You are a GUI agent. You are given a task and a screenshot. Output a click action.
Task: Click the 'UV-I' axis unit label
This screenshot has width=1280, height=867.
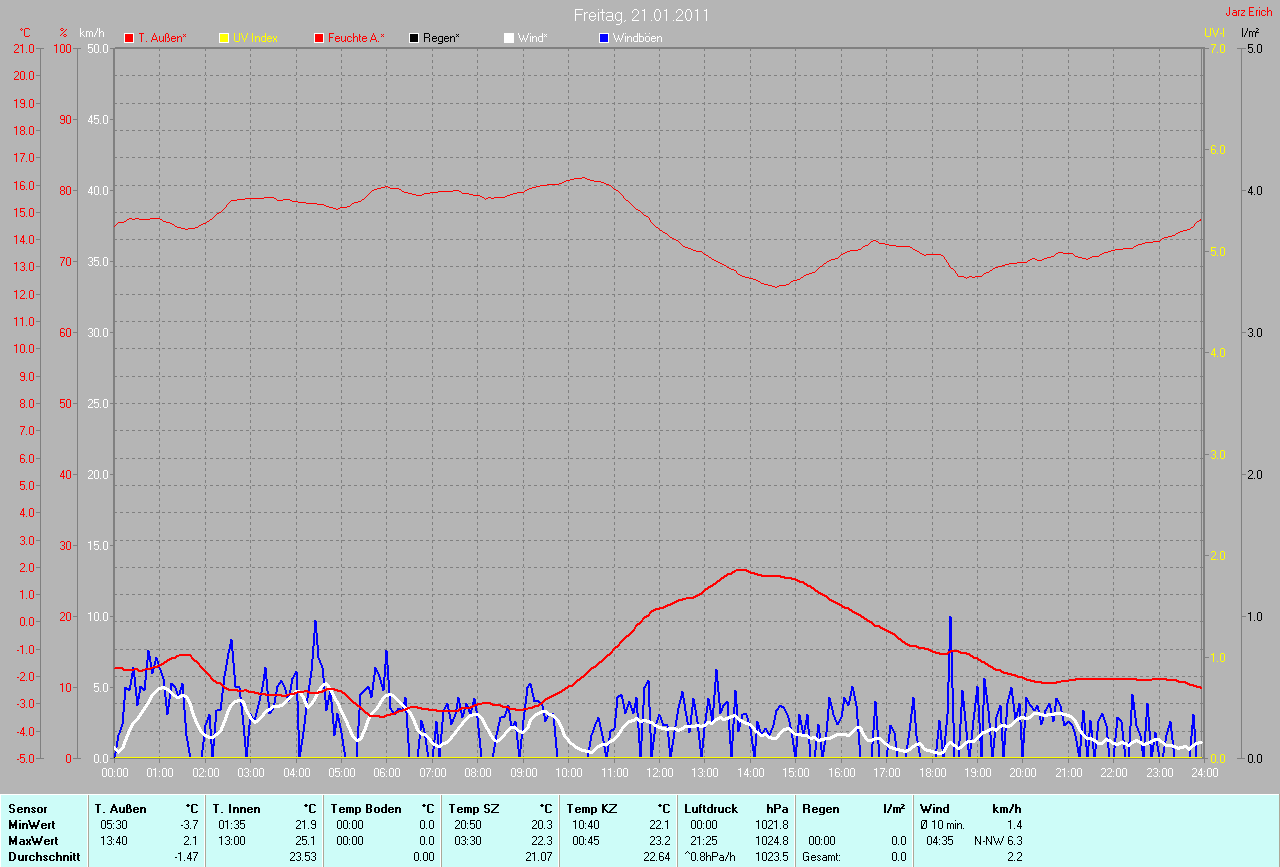pos(1214,33)
